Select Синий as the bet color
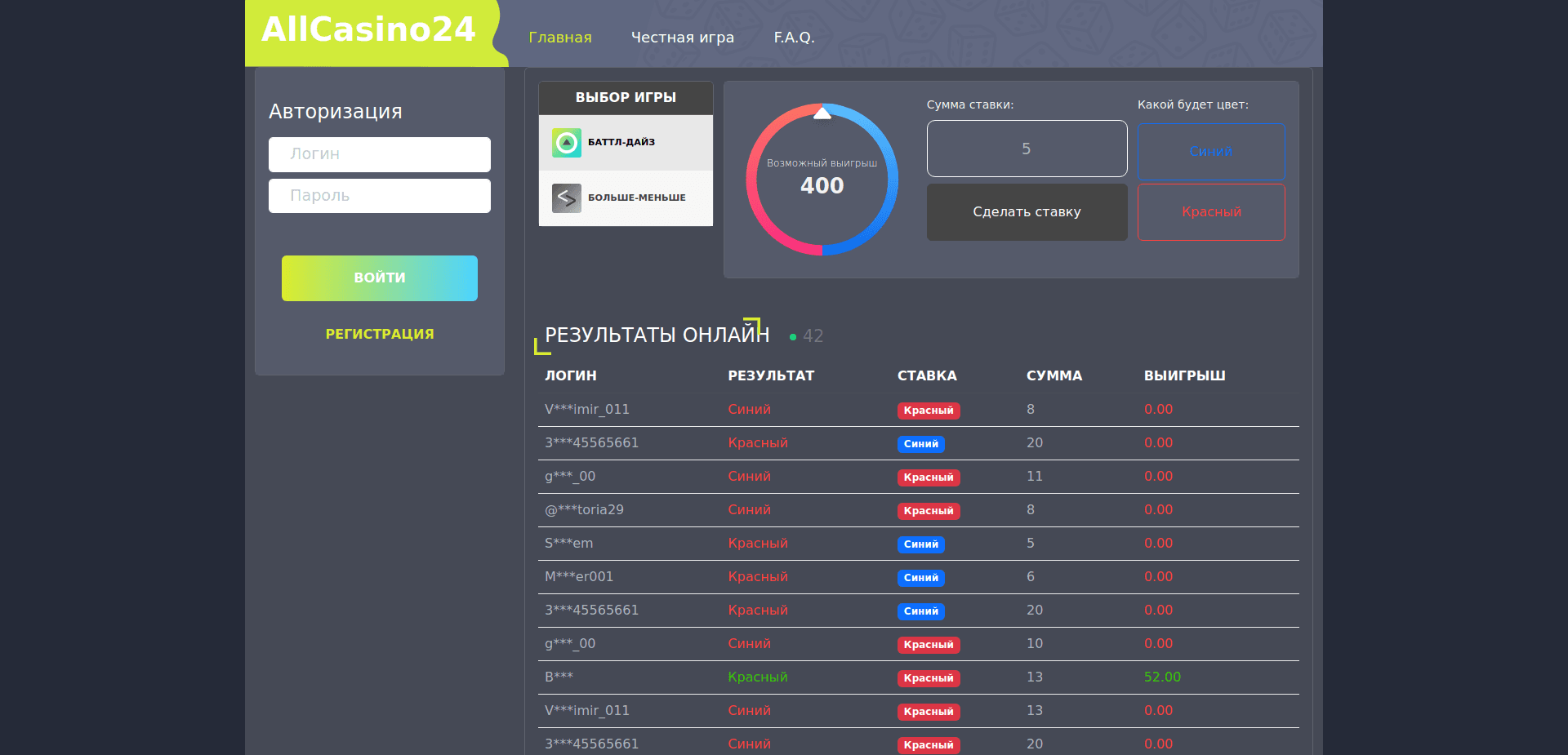The image size is (1568, 755). [1211, 151]
